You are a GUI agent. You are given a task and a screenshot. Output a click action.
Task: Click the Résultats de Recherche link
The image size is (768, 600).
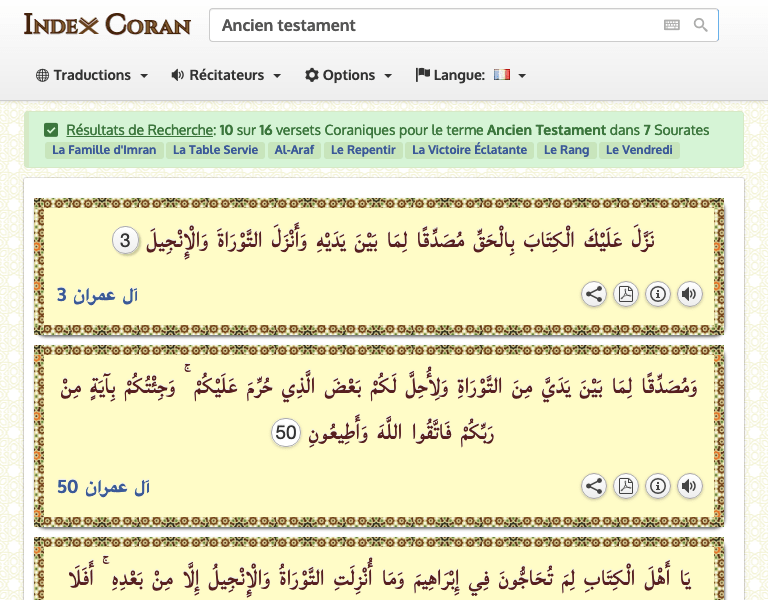pos(140,130)
